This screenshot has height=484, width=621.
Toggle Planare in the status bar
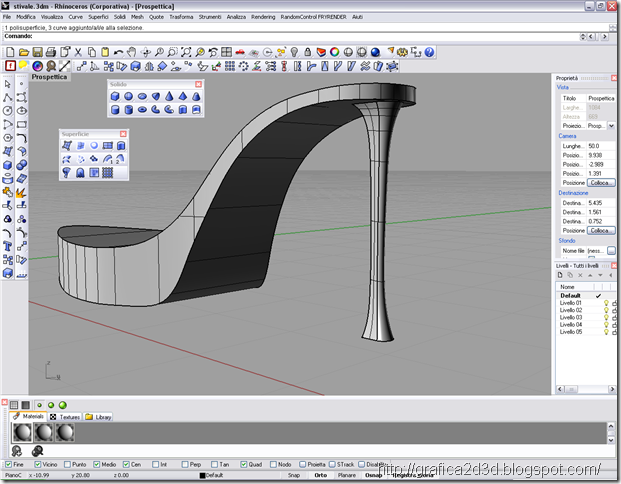pyautogui.click(x=347, y=475)
